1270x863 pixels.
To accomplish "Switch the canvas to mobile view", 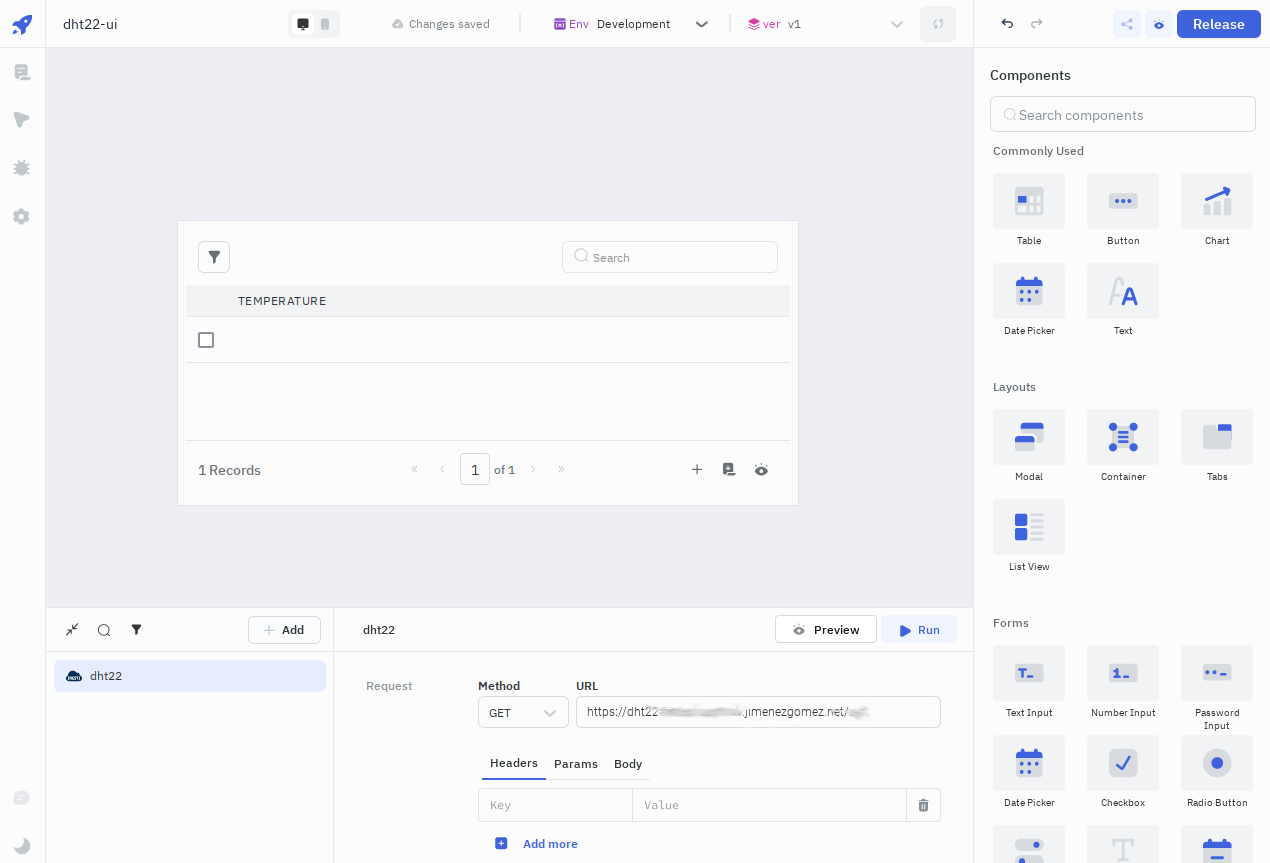I will click(325, 23).
